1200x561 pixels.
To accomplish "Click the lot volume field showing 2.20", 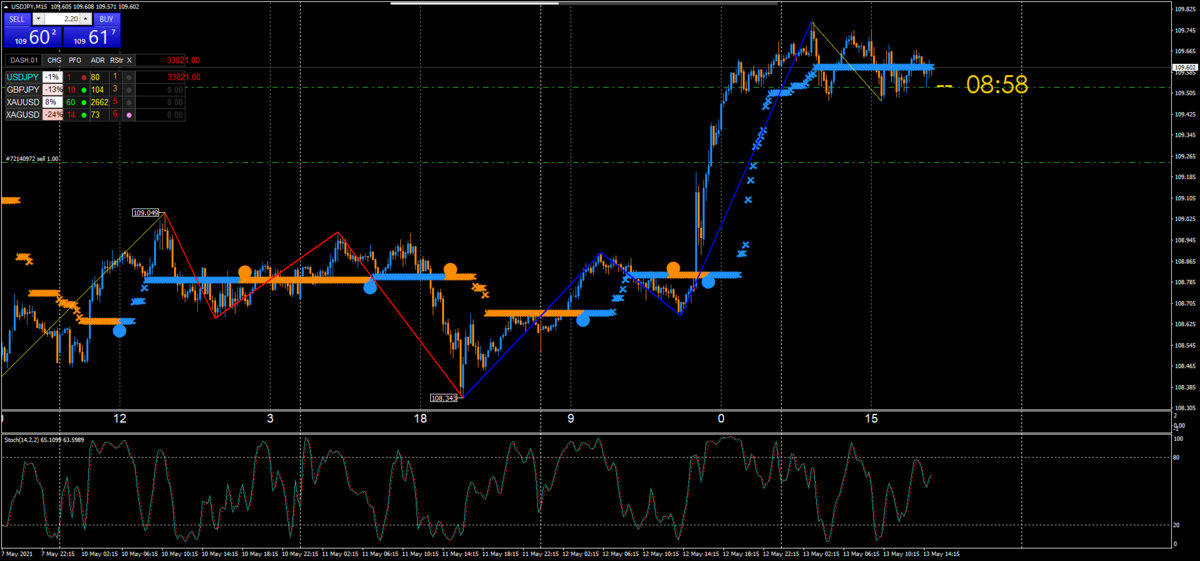I will tap(62, 19).
